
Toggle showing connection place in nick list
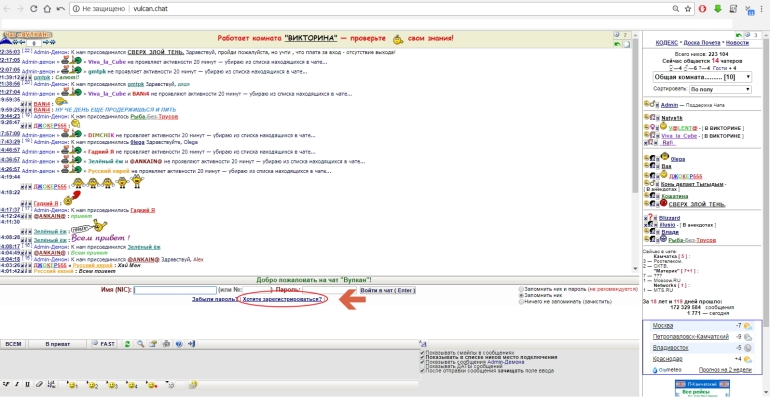(422, 357)
